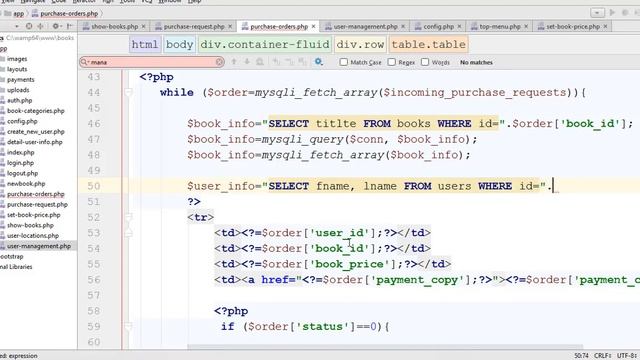Select create_new_user.php in project tree
This screenshot has width=640, height=360.
coord(36,131)
